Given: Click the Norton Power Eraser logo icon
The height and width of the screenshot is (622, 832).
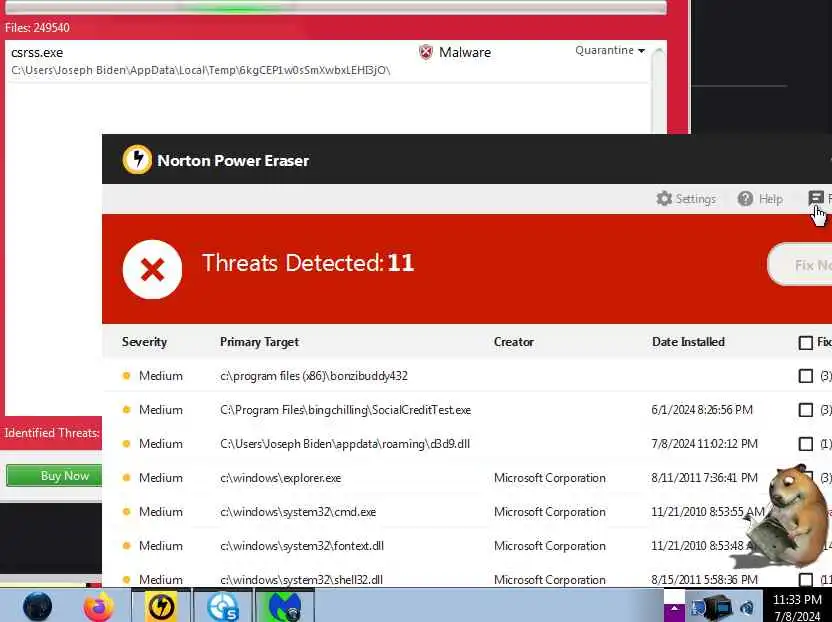Looking at the screenshot, I should (137, 159).
